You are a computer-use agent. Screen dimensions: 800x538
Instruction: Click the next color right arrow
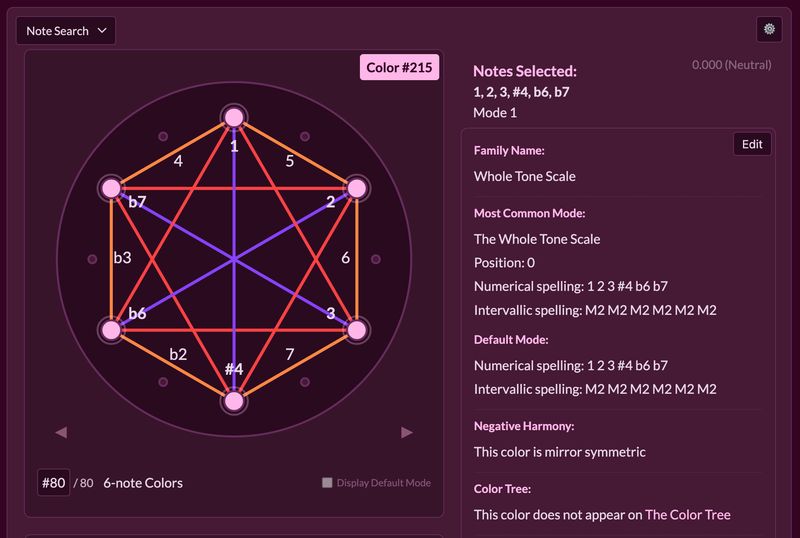407,432
